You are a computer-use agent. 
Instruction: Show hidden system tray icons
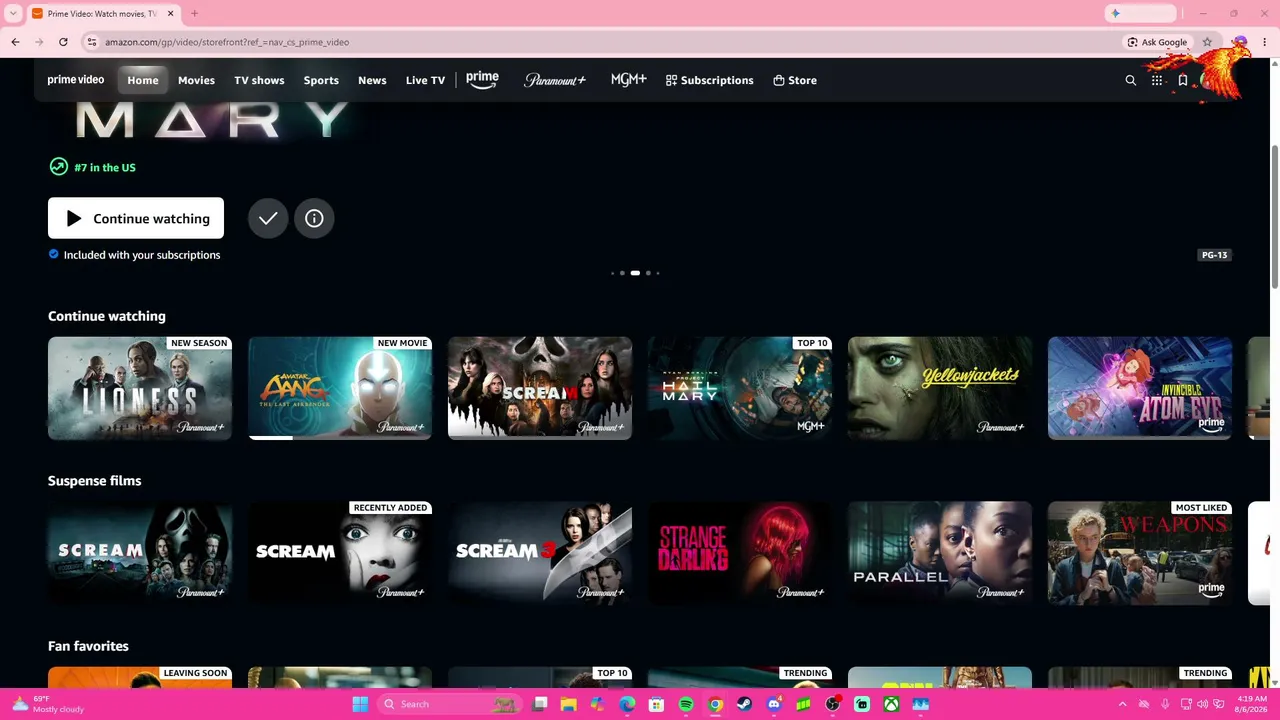(x=1122, y=704)
